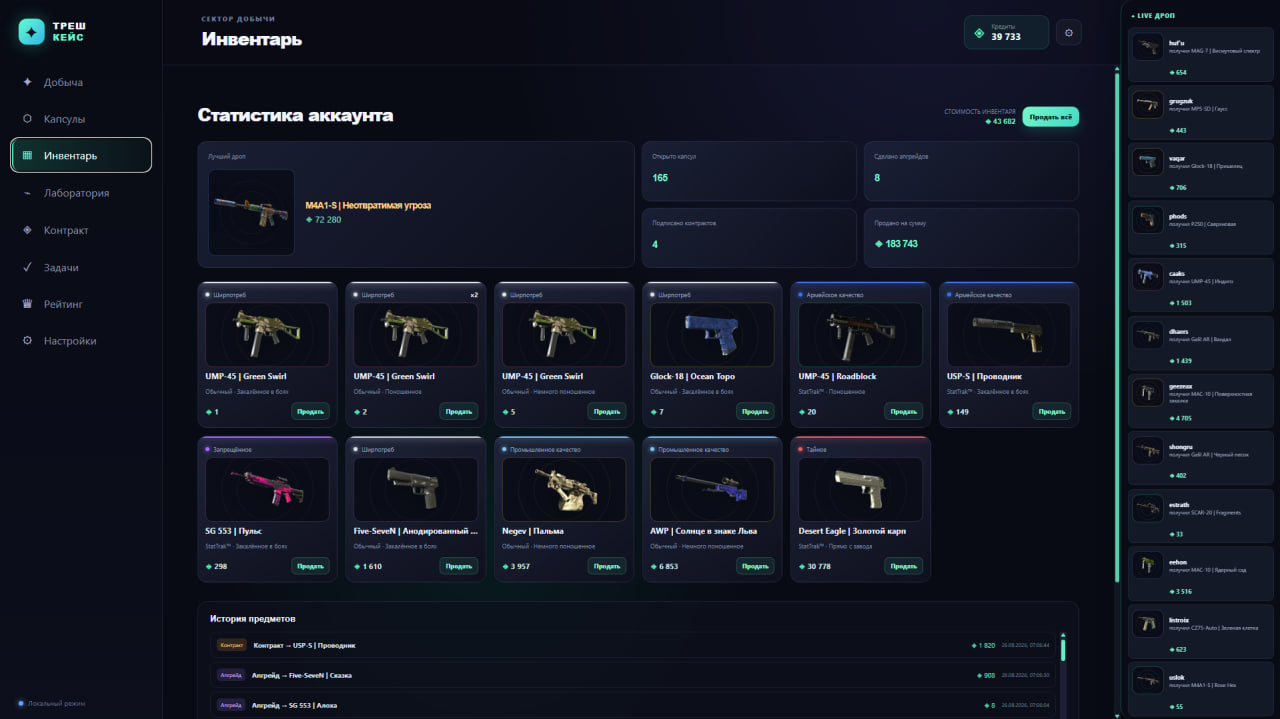Image resolution: width=1280 pixels, height=719 pixels.
Task: Sell the UMP-45 | Roadblock
Action: pyautogui.click(x=903, y=412)
